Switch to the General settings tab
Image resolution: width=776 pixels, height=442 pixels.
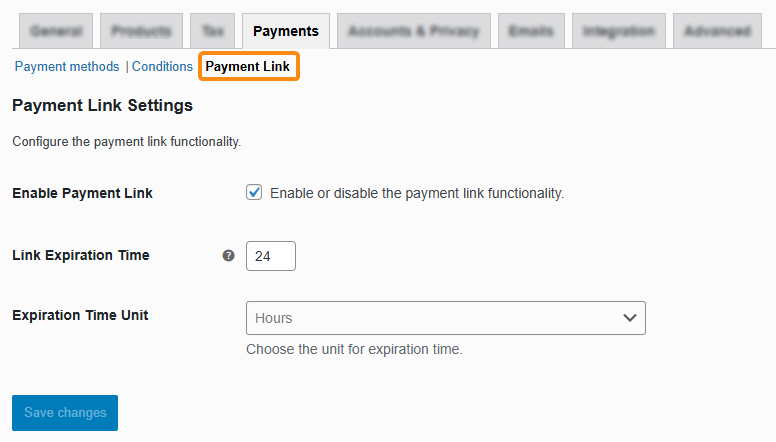[56, 32]
